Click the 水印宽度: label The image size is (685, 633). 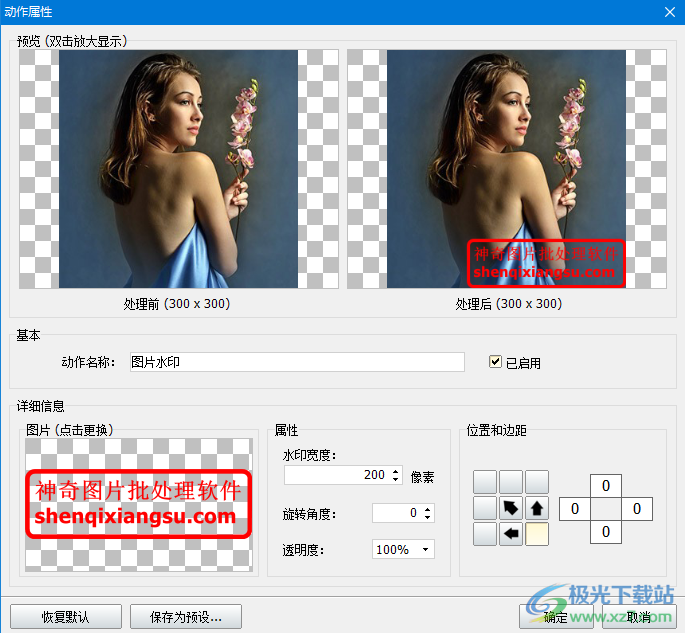point(309,455)
